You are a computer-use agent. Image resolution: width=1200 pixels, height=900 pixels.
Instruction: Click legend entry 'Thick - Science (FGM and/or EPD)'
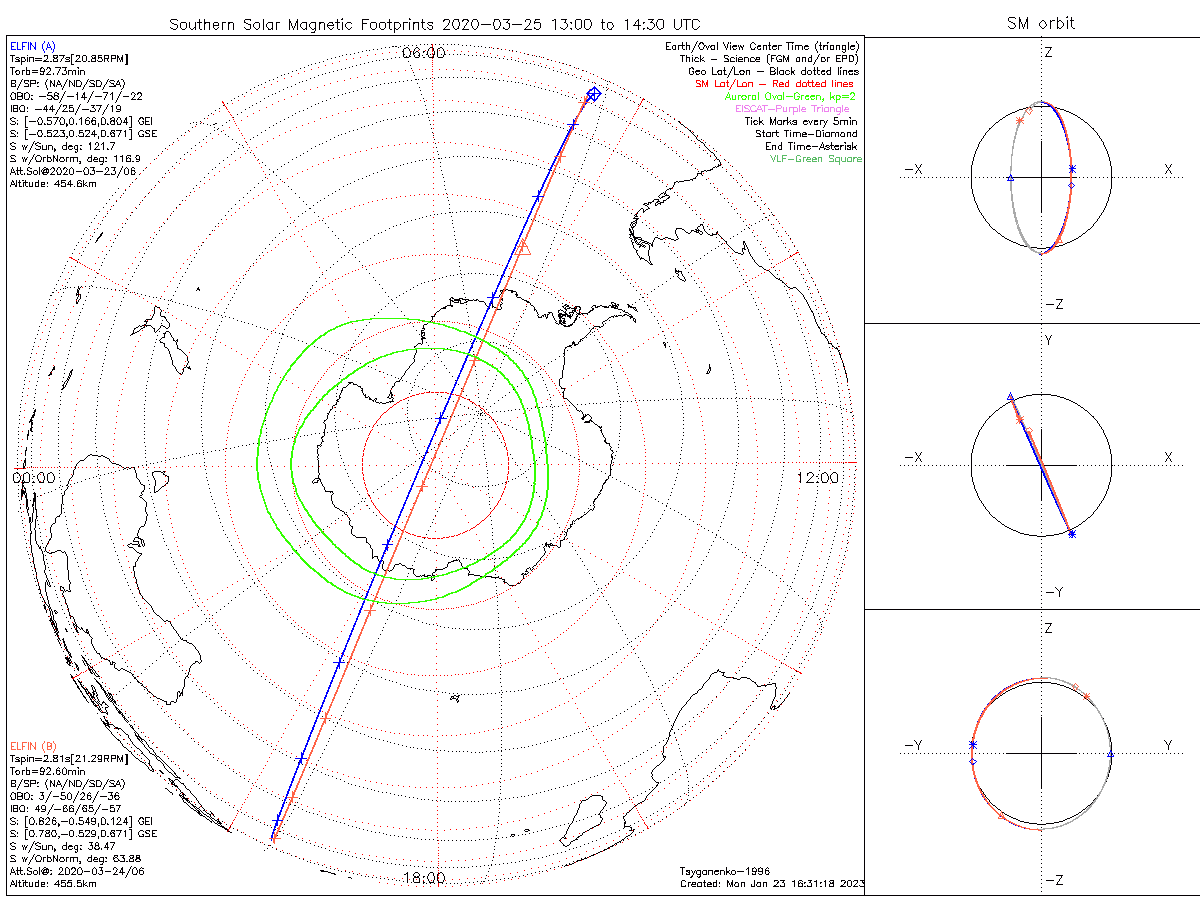click(x=770, y=59)
